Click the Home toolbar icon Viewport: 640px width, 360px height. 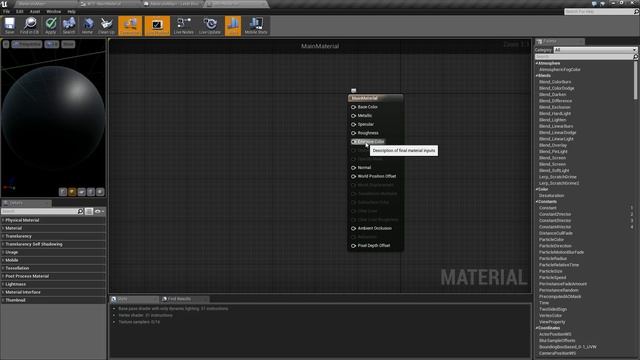click(87, 26)
